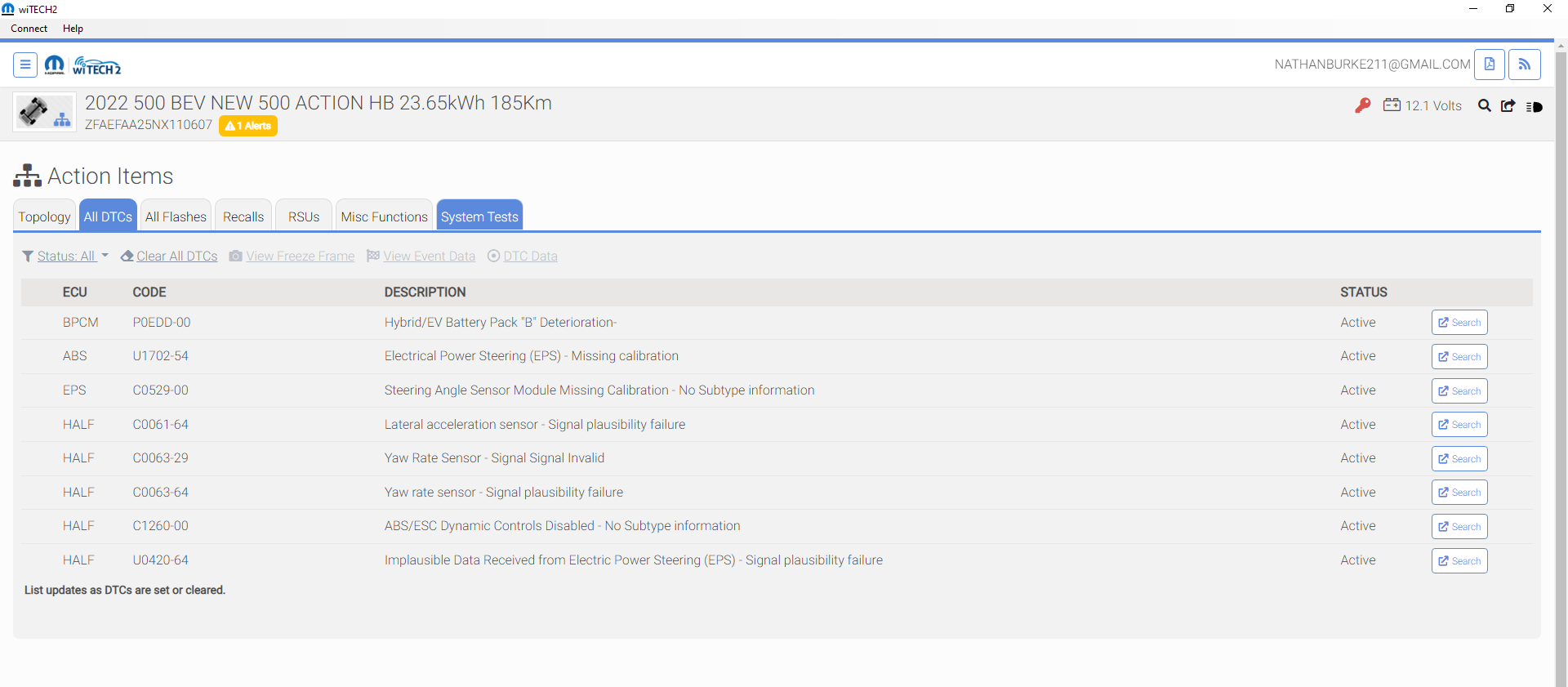Switch to the Topology tab
The image size is (1568, 687).
point(44,216)
